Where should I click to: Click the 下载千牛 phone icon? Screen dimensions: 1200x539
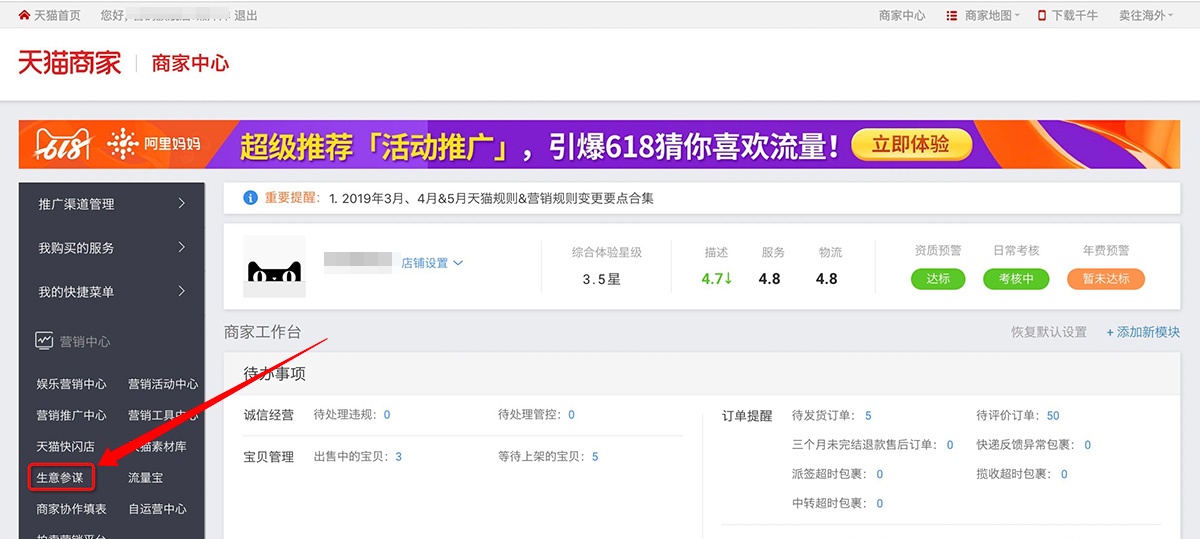pyautogui.click(x=1041, y=15)
